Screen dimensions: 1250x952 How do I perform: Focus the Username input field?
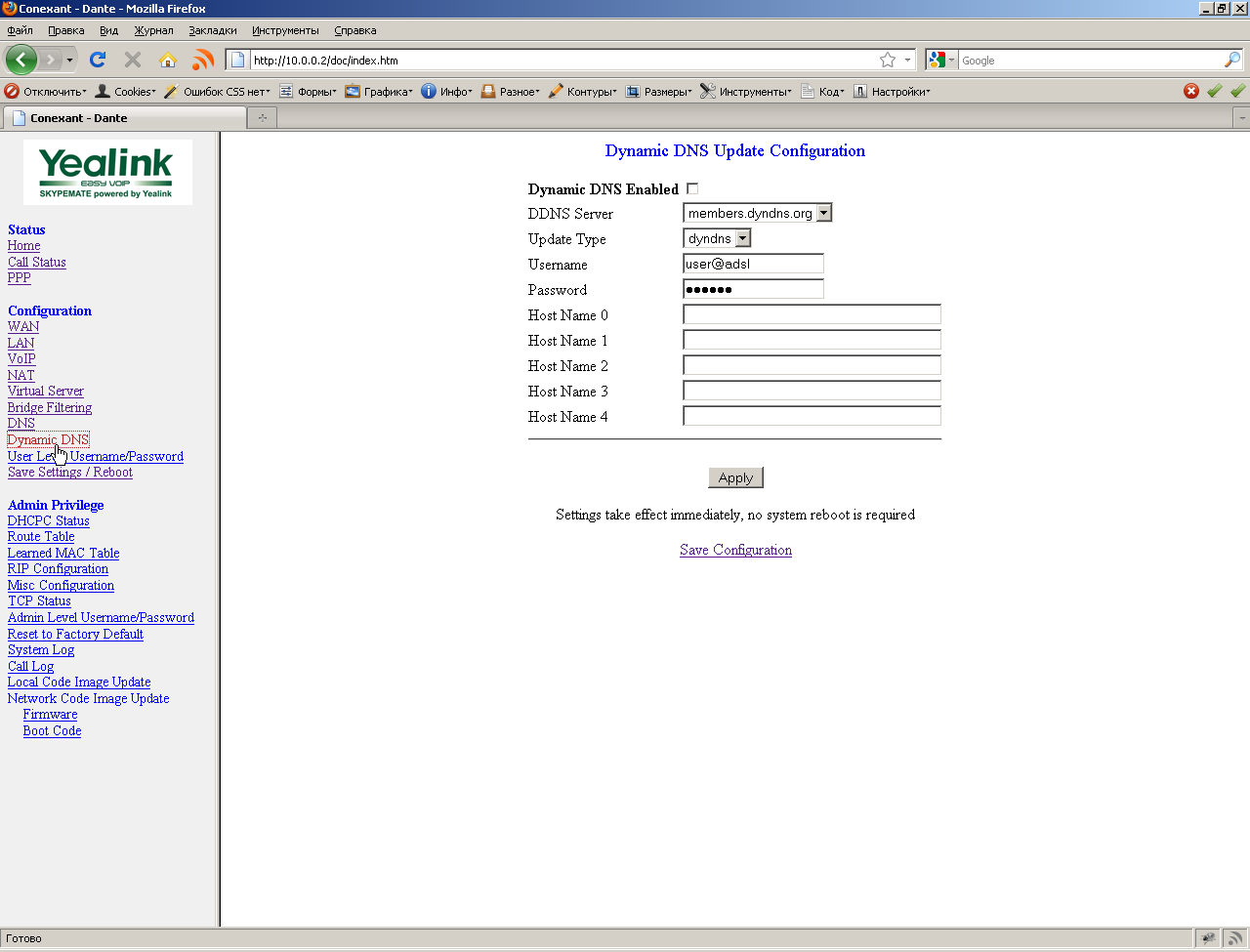pyautogui.click(x=753, y=264)
